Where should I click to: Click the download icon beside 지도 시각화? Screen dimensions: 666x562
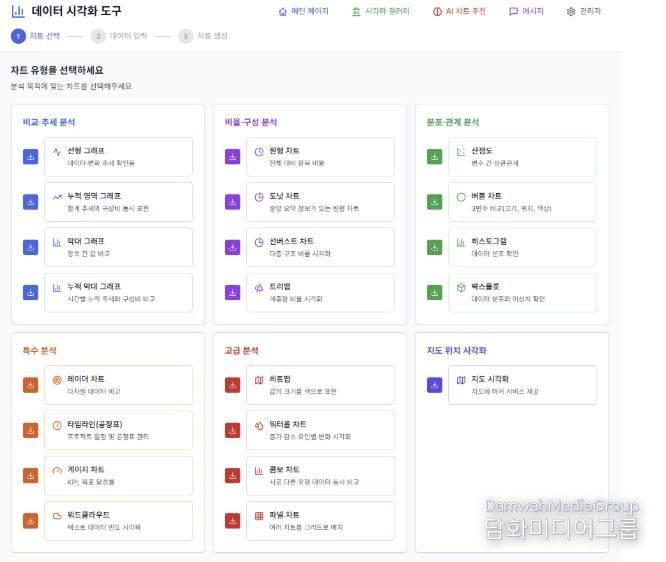point(434,385)
